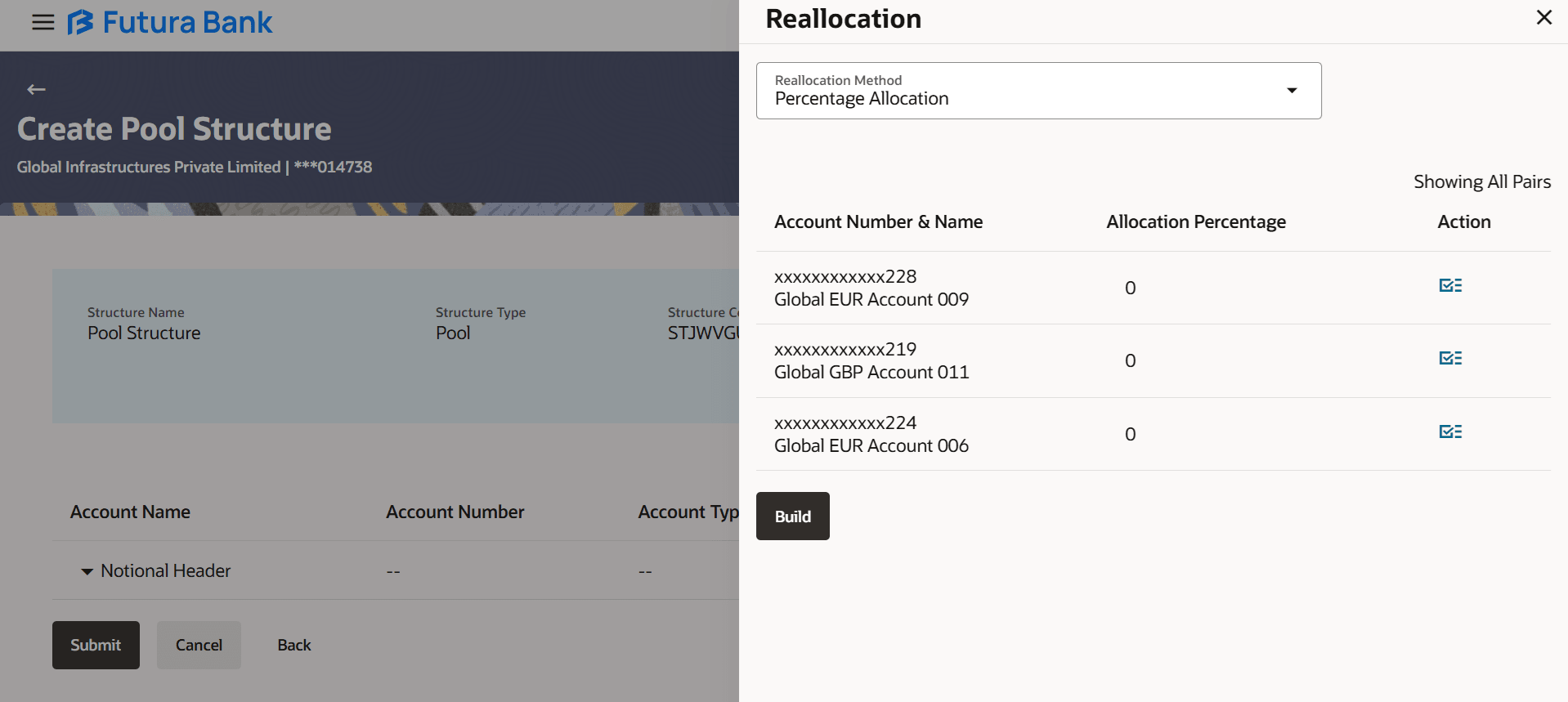Screen dimensions: 1568x702
Task: Close the Reallocation panel
Action: click(x=1543, y=17)
